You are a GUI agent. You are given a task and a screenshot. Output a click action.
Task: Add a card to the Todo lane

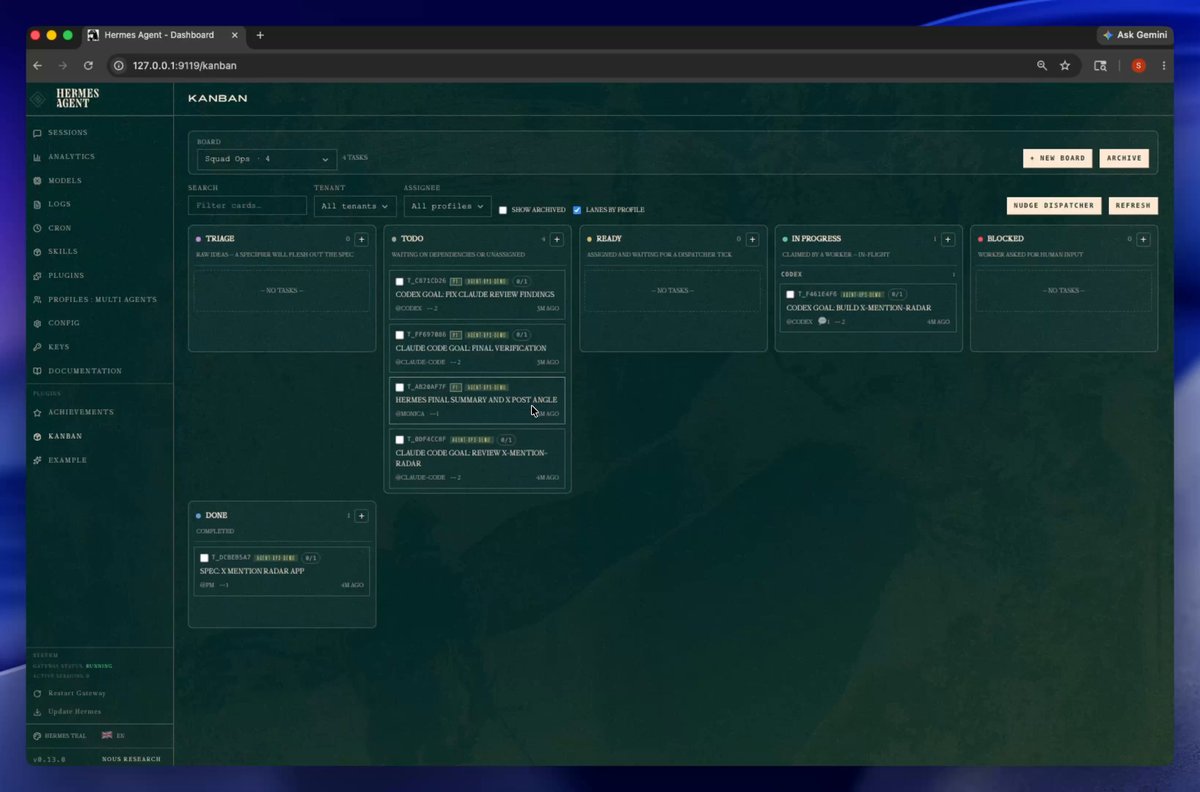tap(557, 239)
